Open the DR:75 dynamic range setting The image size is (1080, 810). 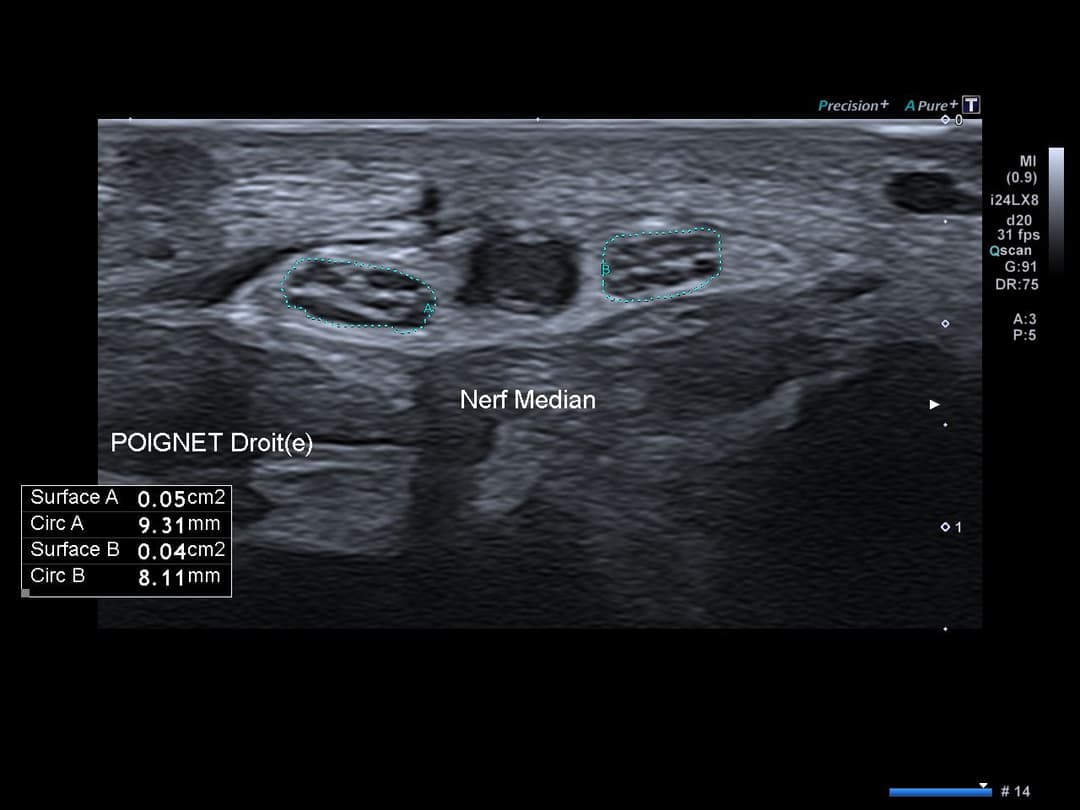(x=1020, y=284)
